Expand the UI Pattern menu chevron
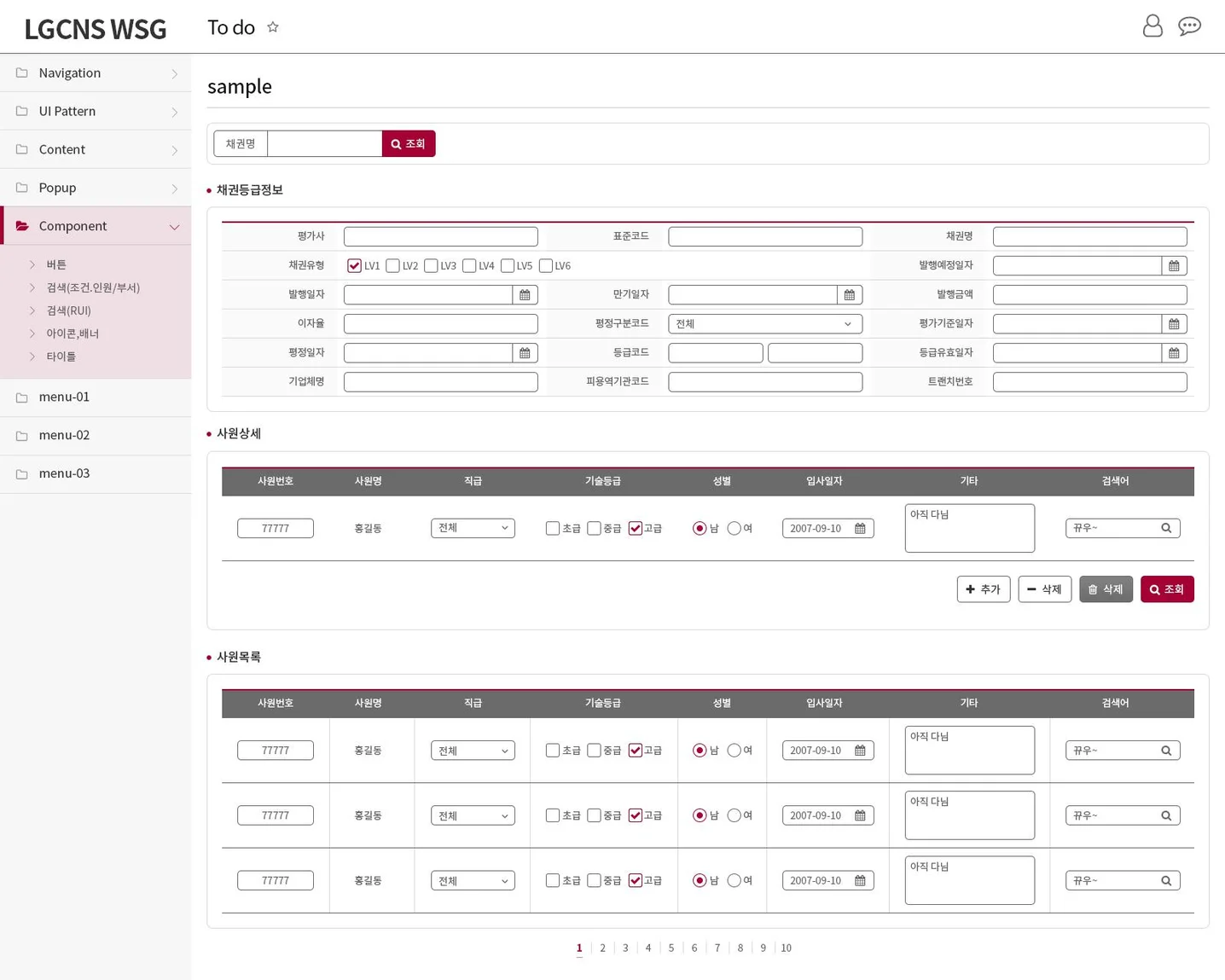Screen dimensions: 1225x980 (x=175, y=112)
